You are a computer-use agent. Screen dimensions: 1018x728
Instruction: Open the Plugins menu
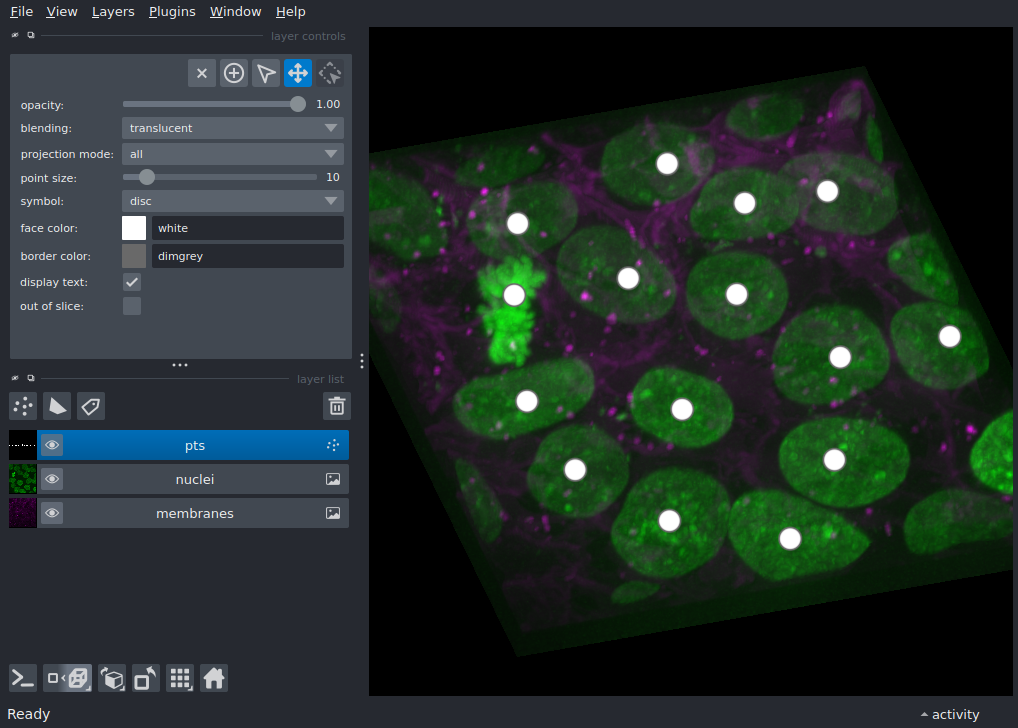[171, 11]
